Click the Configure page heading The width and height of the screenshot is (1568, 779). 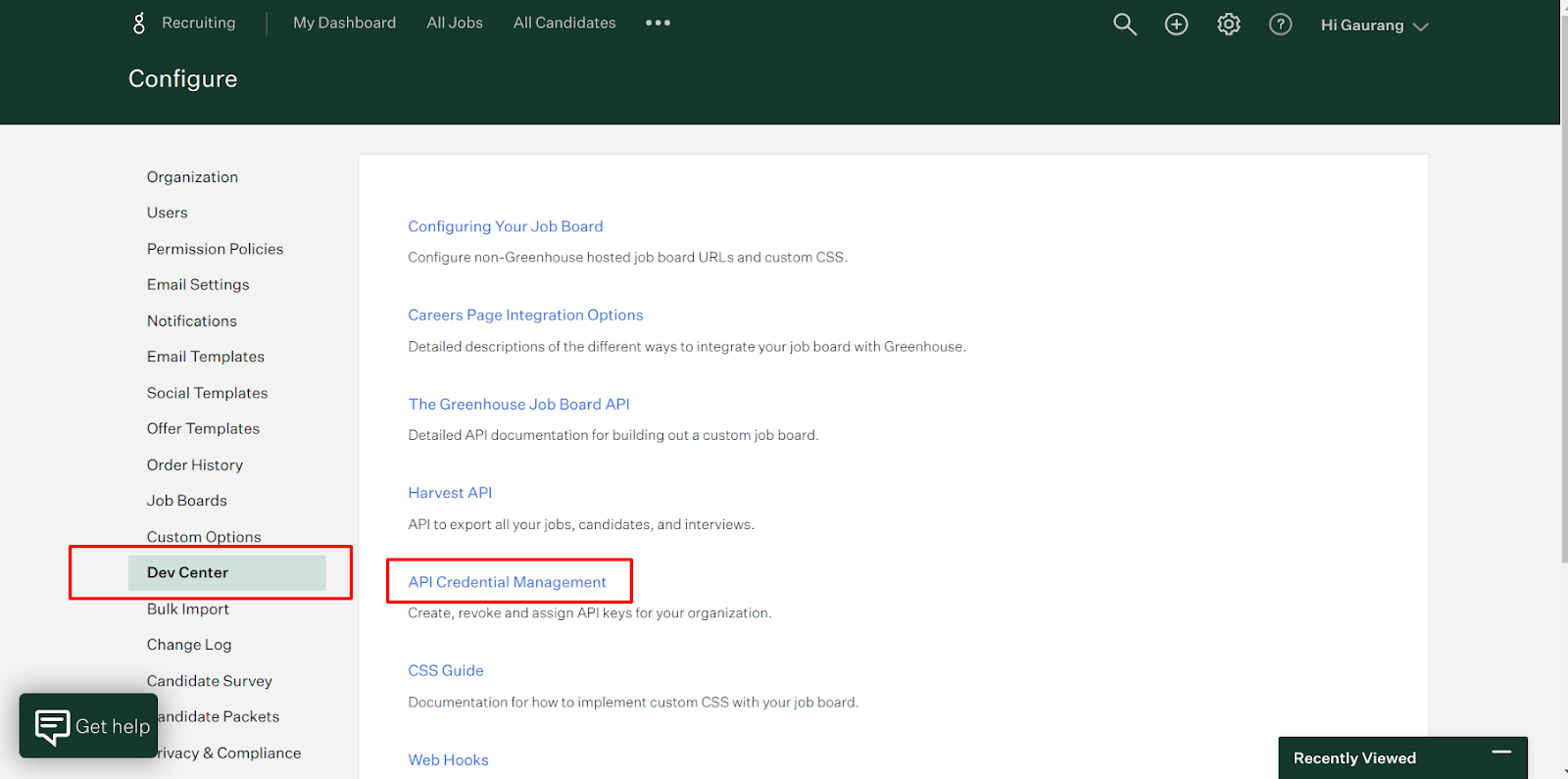tap(183, 78)
